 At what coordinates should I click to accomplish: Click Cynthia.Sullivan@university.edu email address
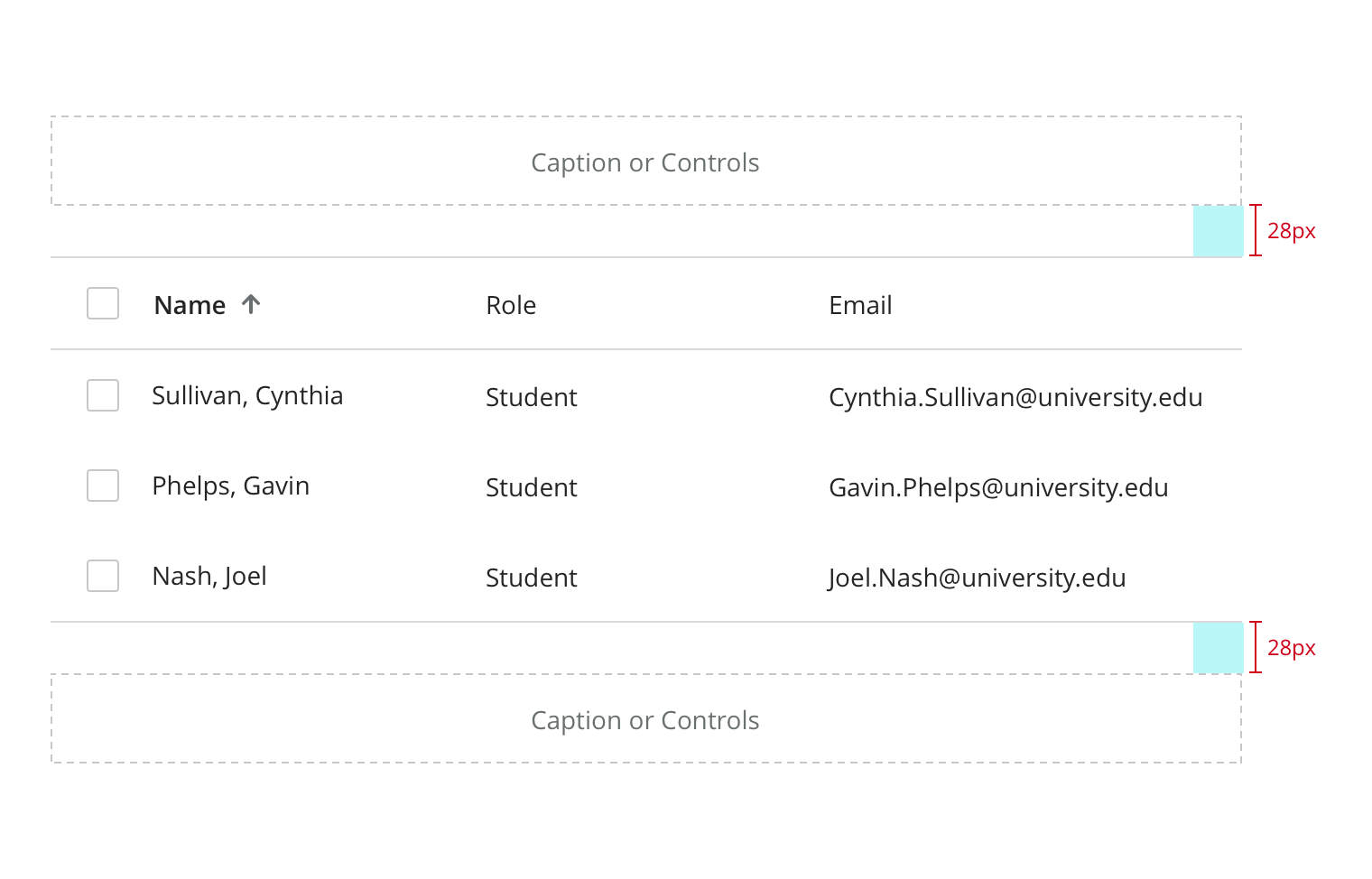click(1015, 397)
